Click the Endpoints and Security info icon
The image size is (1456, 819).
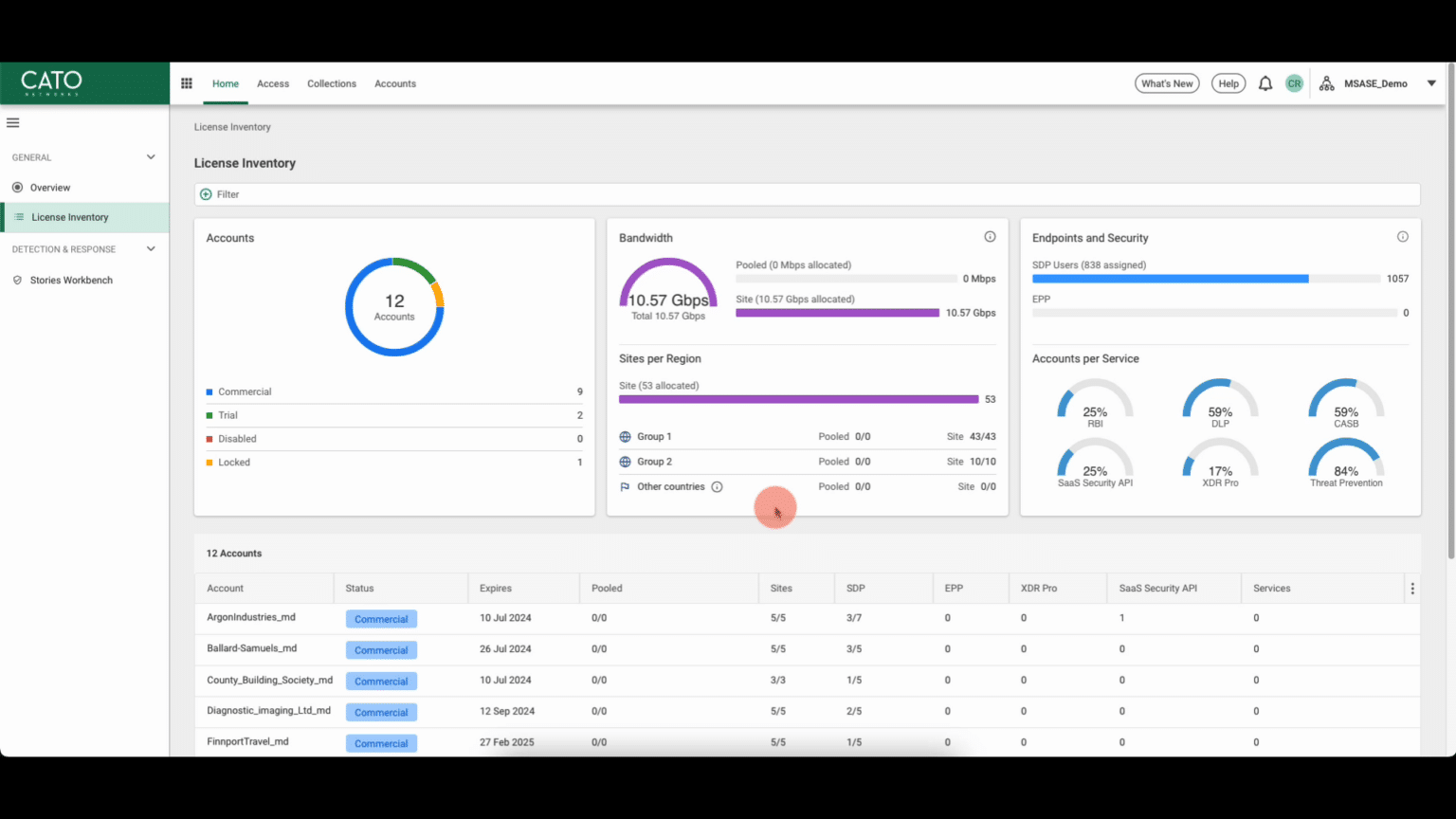1403,237
